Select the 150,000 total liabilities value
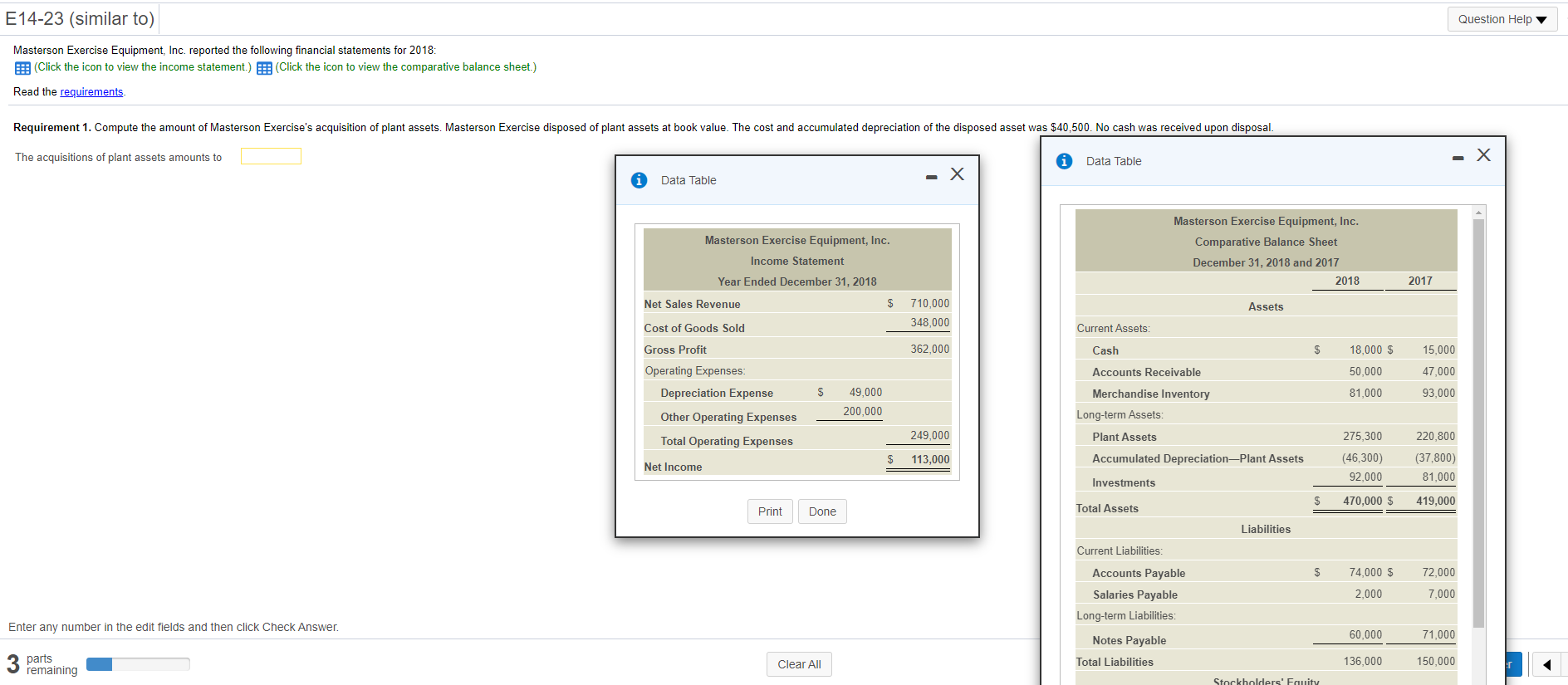Viewport: 1568px width, 685px height. pyautogui.click(x=1436, y=662)
